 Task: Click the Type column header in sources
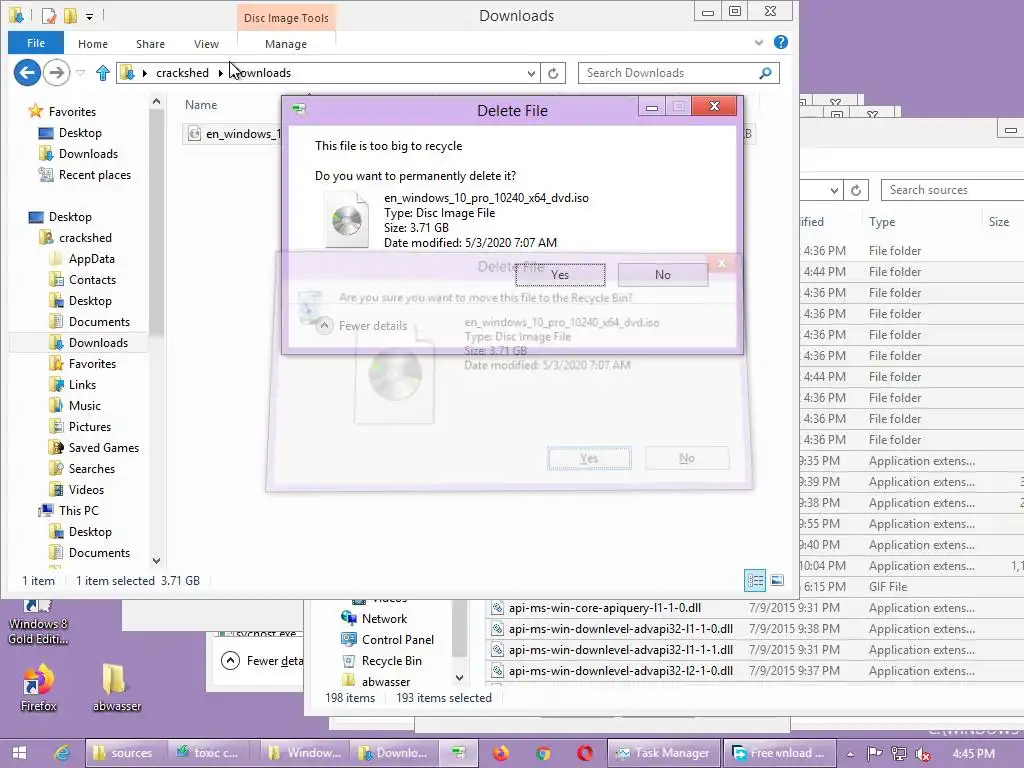click(882, 222)
